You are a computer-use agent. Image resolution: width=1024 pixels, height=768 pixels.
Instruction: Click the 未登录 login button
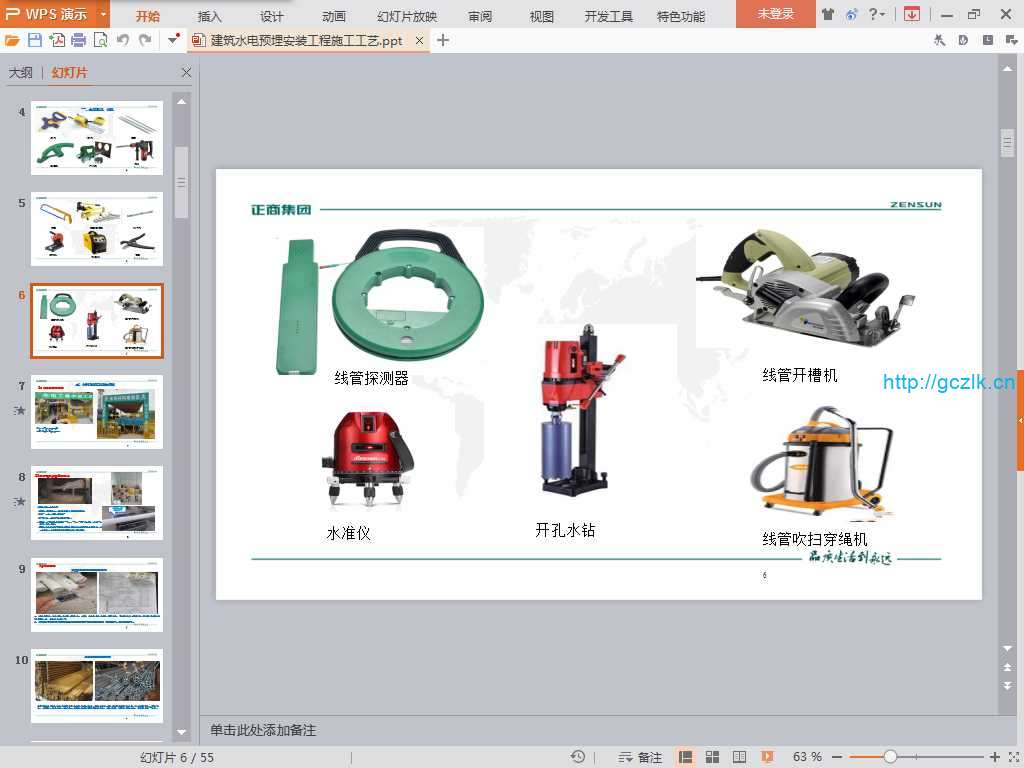[x=775, y=14]
